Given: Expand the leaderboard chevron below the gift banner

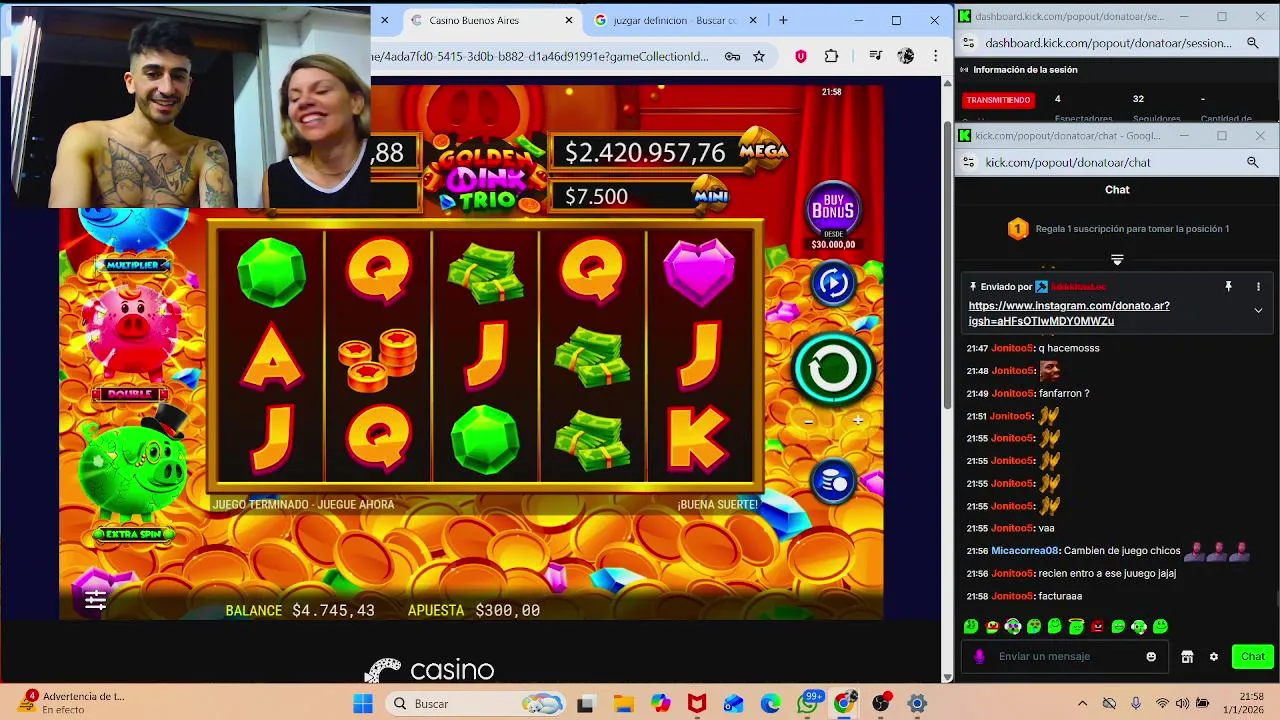Looking at the screenshot, I should click(x=1117, y=260).
